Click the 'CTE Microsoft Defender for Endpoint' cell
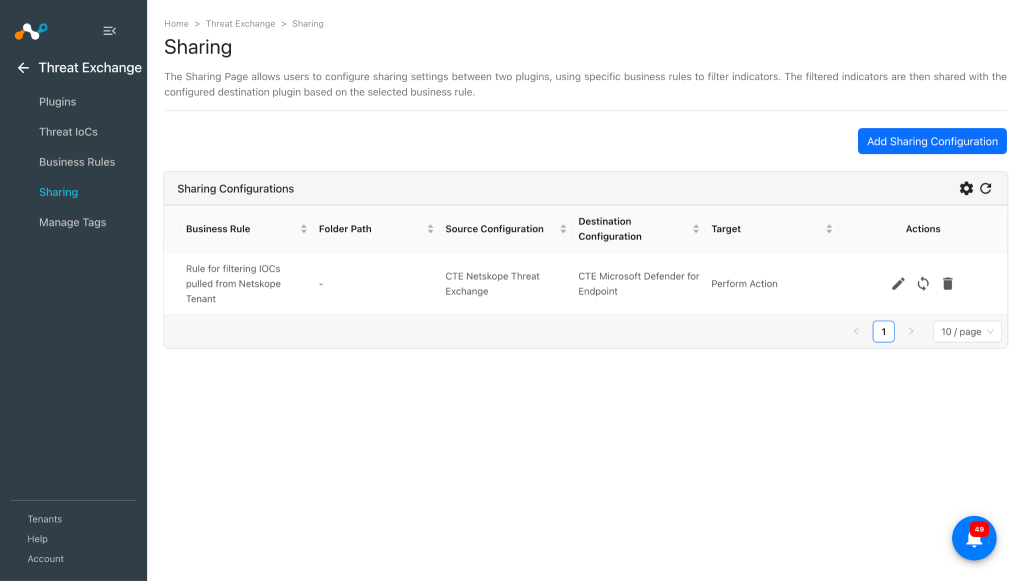 [639, 283]
